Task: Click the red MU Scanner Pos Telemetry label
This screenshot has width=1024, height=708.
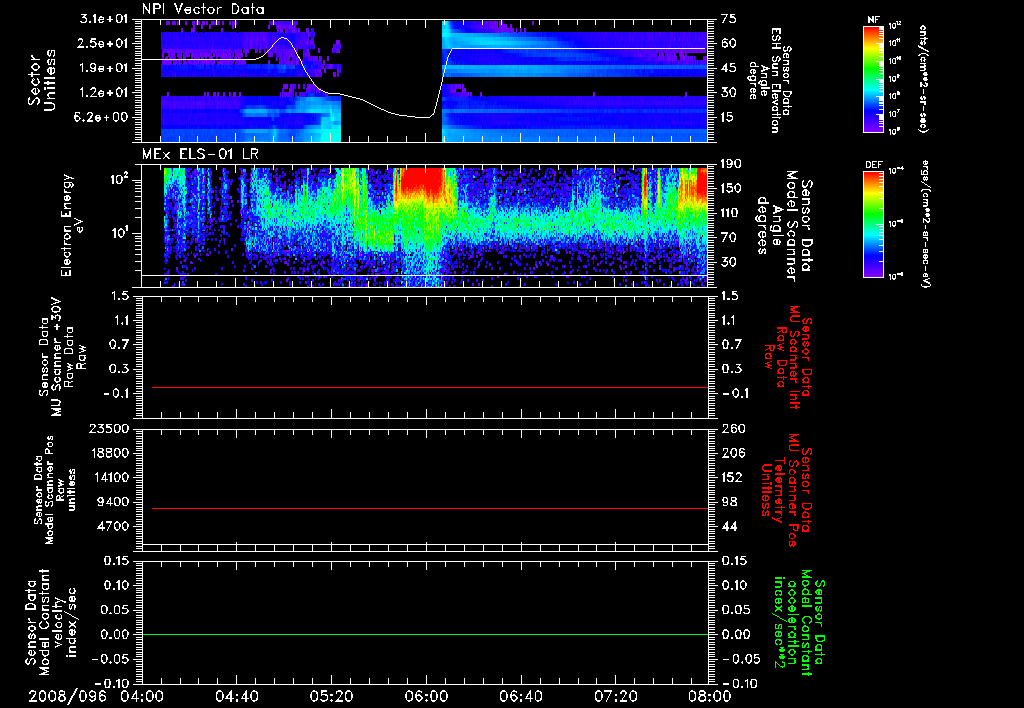Action: 786,489
